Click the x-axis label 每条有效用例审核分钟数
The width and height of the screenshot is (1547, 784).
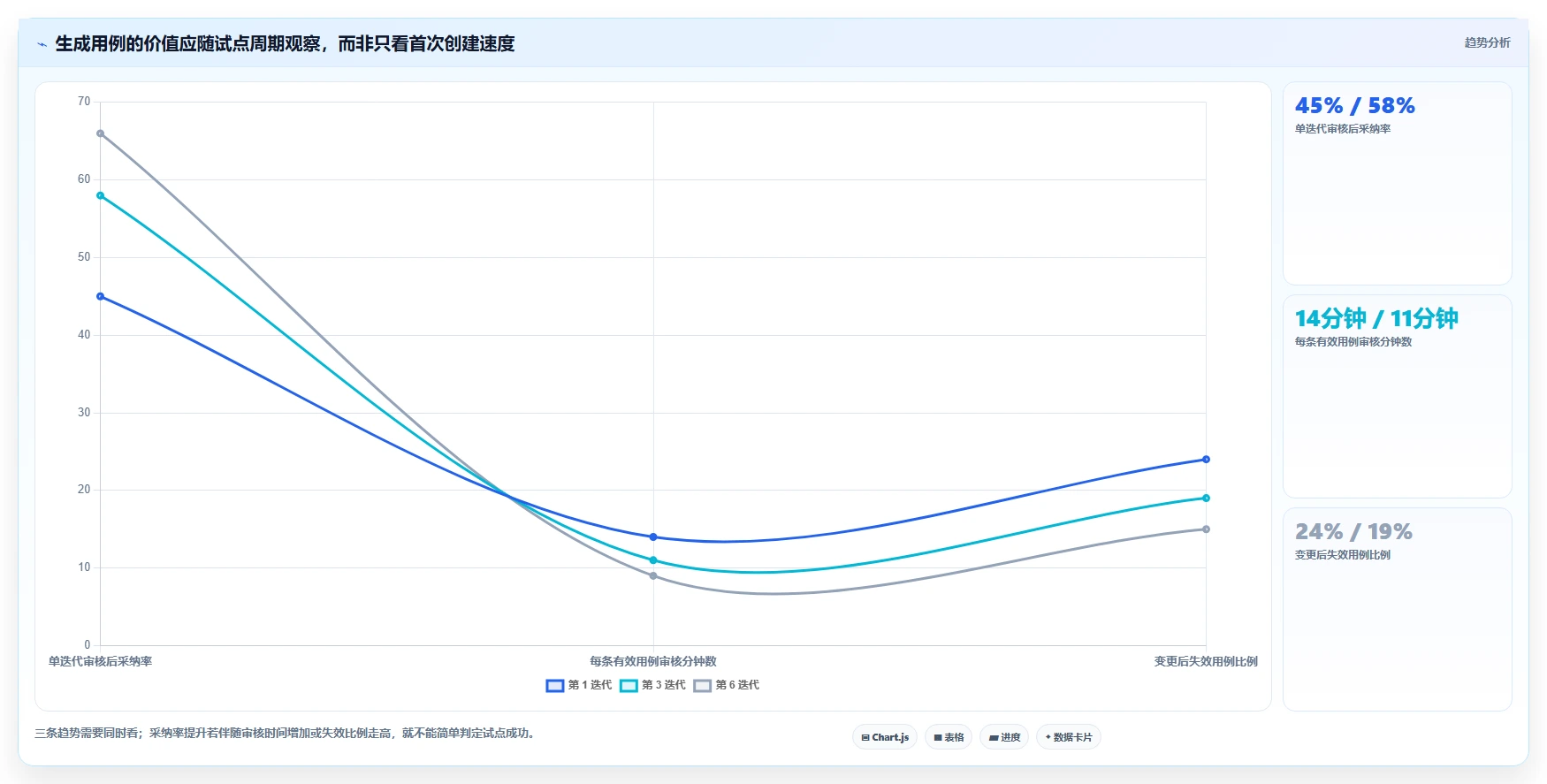[x=653, y=661]
